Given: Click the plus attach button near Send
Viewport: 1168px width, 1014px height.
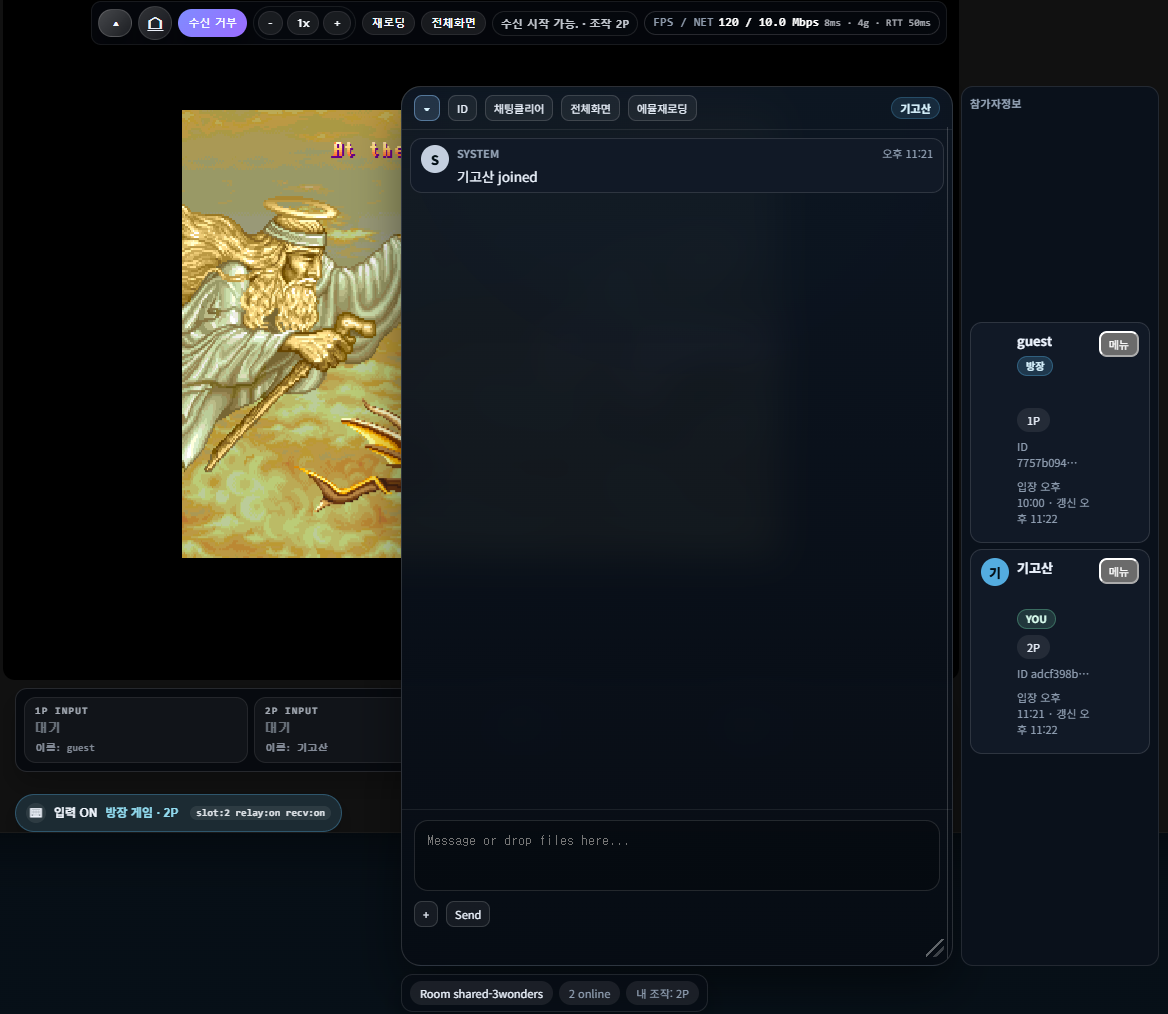Looking at the screenshot, I should coord(426,914).
